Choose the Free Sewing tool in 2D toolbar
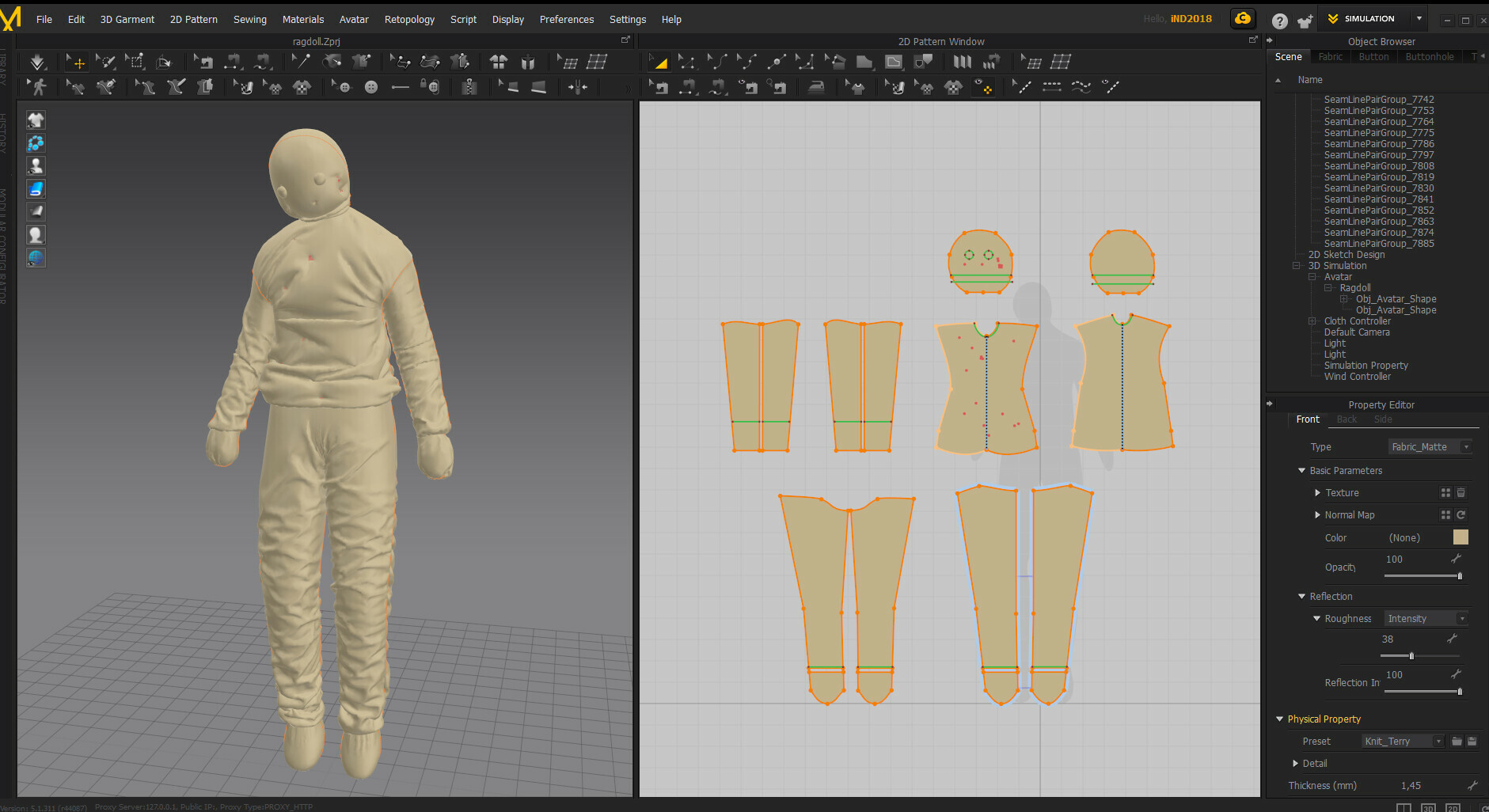The width and height of the screenshot is (1489, 812). [x=717, y=87]
